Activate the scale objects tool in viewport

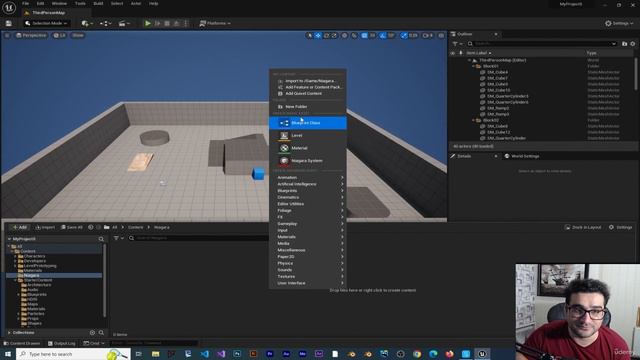334,36
